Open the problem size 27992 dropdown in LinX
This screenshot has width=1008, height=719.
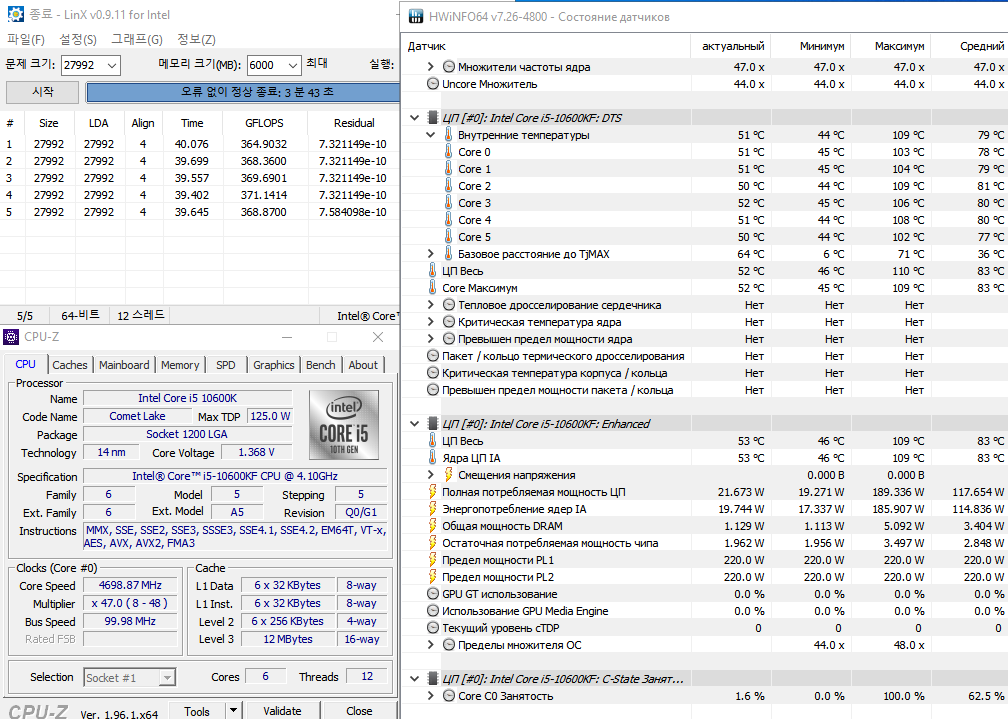coord(111,65)
